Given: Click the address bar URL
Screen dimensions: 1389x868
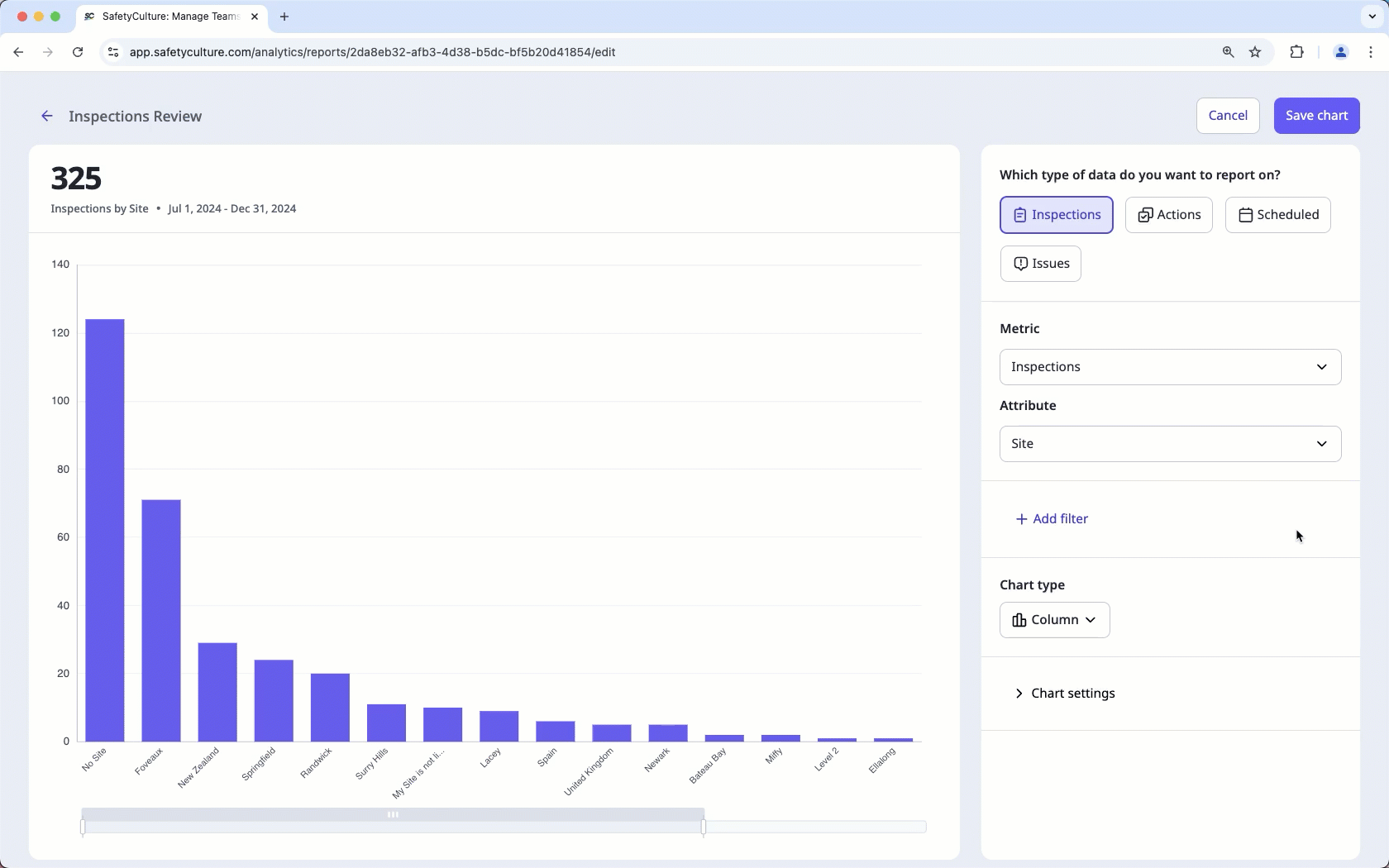Looking at the screenshot, I should pyautogui.click(x=372, y=52).
